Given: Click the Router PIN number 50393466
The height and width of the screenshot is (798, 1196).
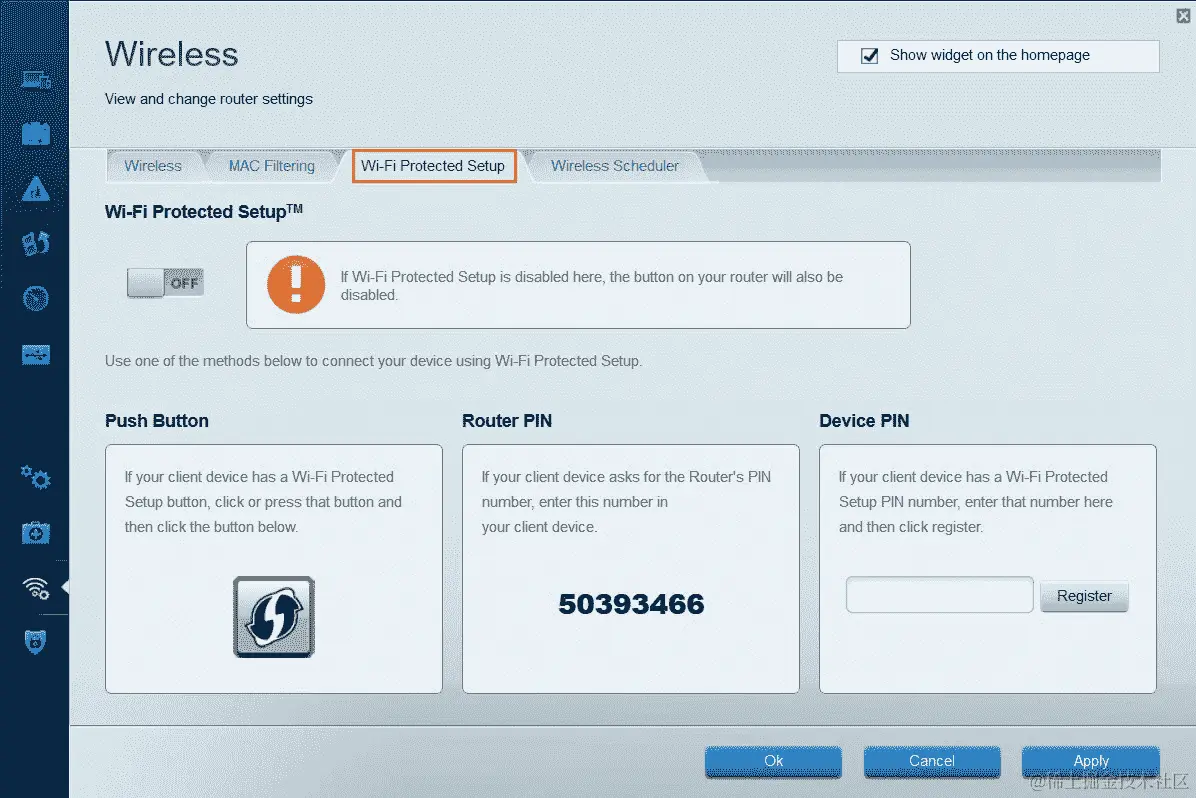Looking at the screenshot, I should click(632, 604).
